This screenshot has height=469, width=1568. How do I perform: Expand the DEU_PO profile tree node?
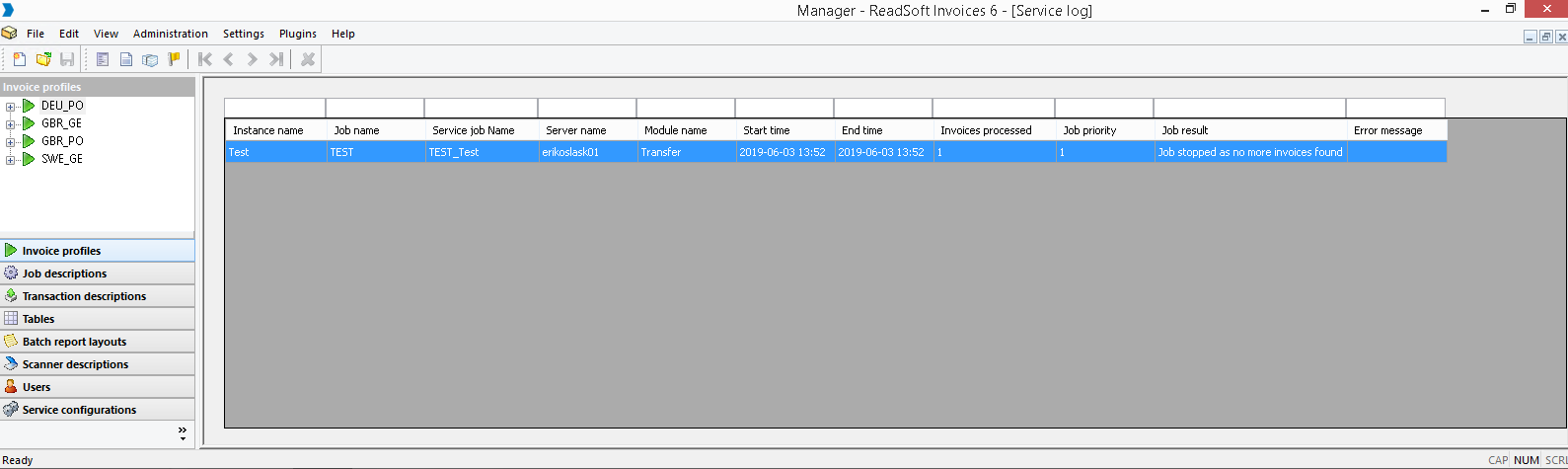click(x=10, y=107)
